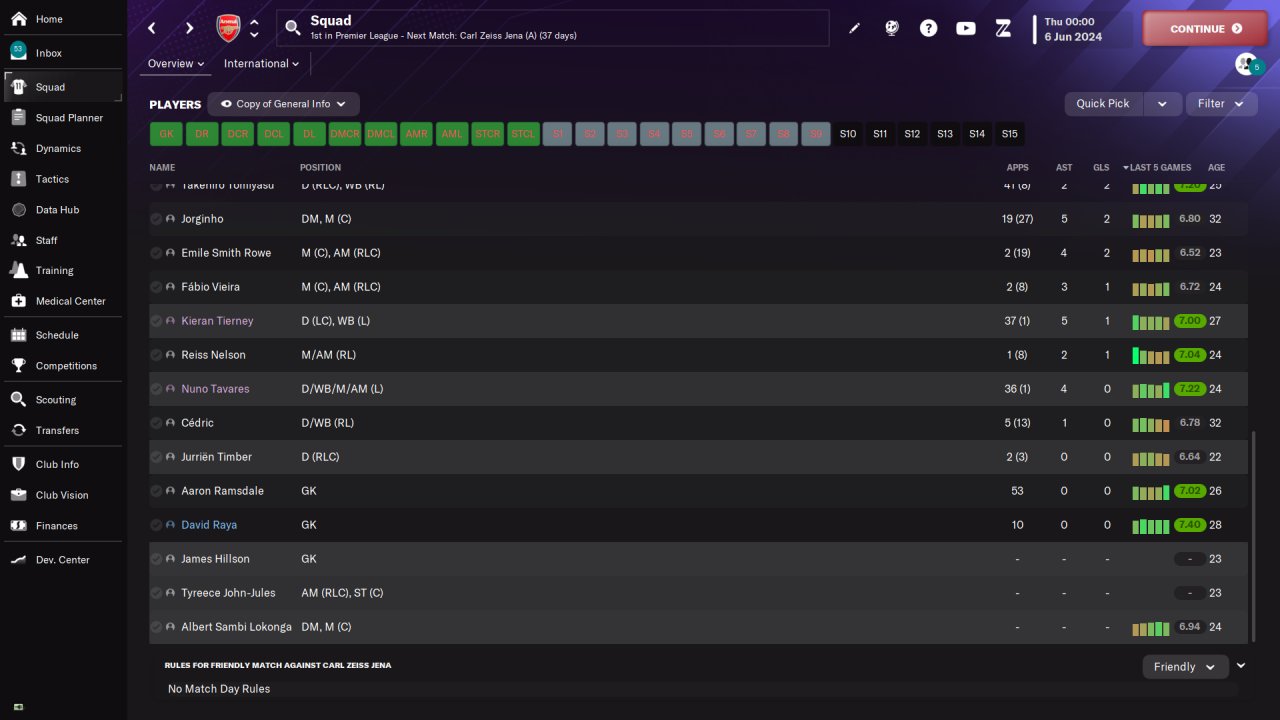Open the Friendly rules dropdown
Image resolution: width=1280 pixels, height=720 pixels.
(x=1185, y=667)
